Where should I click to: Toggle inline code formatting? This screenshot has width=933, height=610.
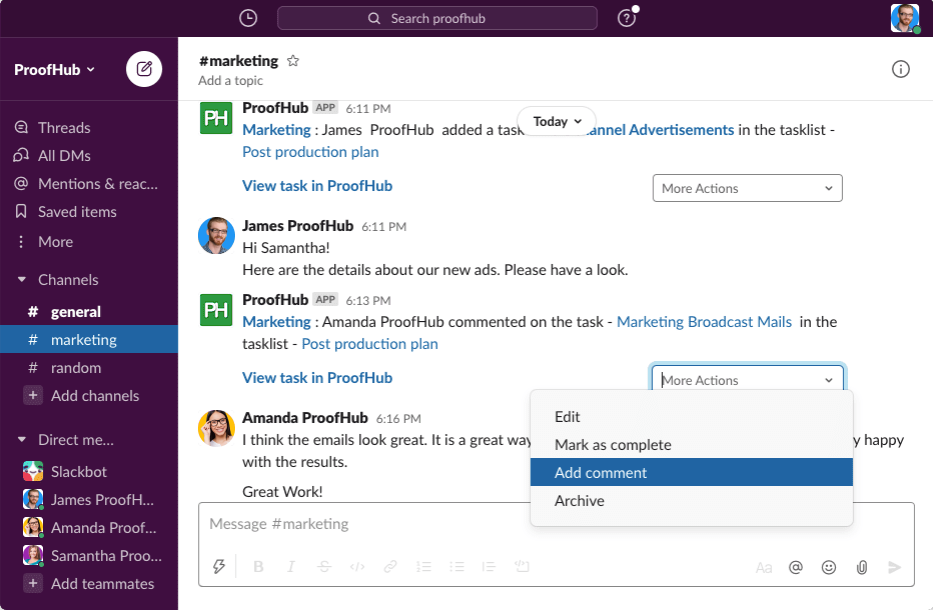(x=357, y=567)
